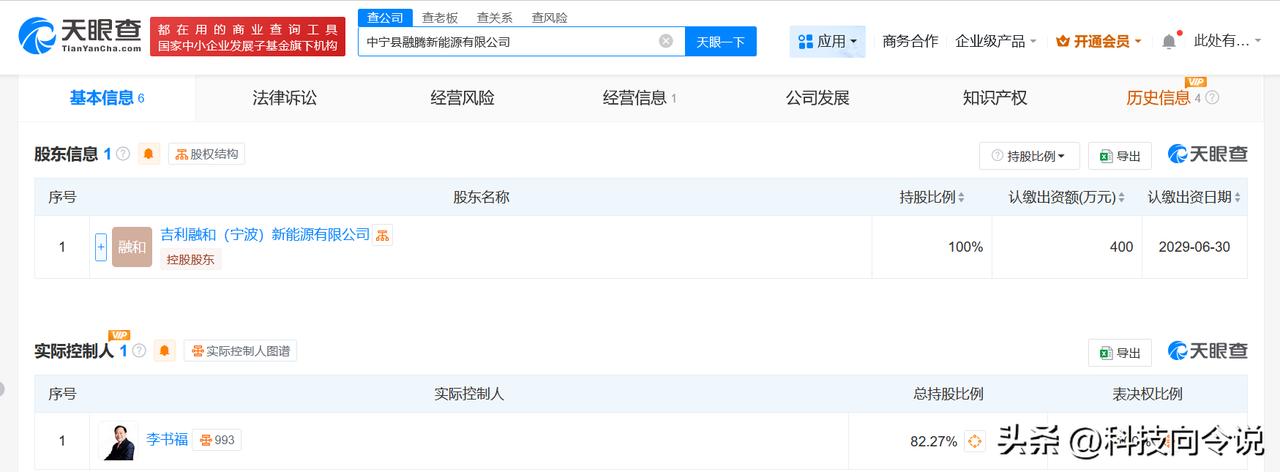
Task: Click the 控股股东 tag
Action: tap(191, 259)
